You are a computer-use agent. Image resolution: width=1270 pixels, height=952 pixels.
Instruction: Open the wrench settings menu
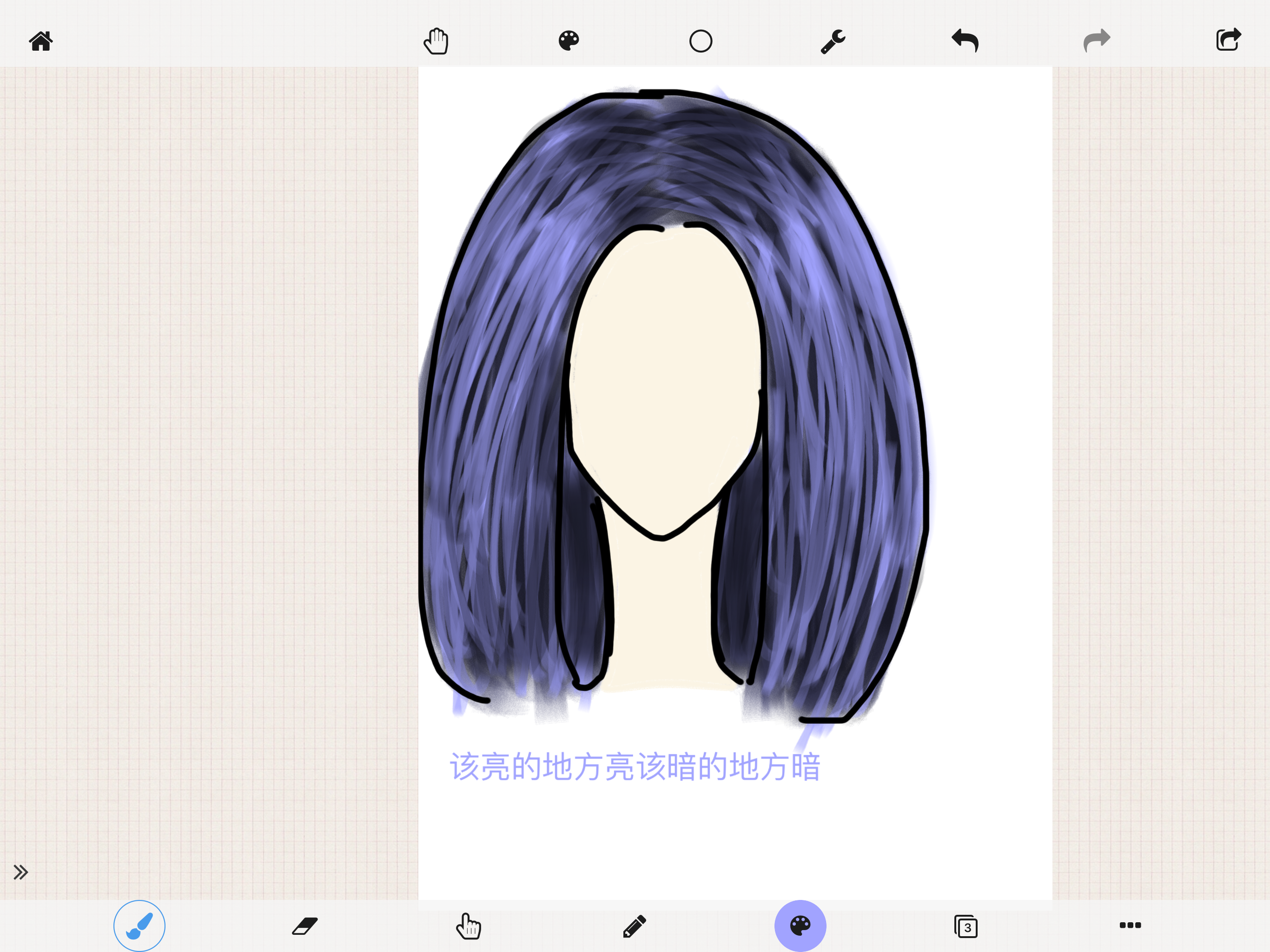pyautogui.click(x=833, y=41)
